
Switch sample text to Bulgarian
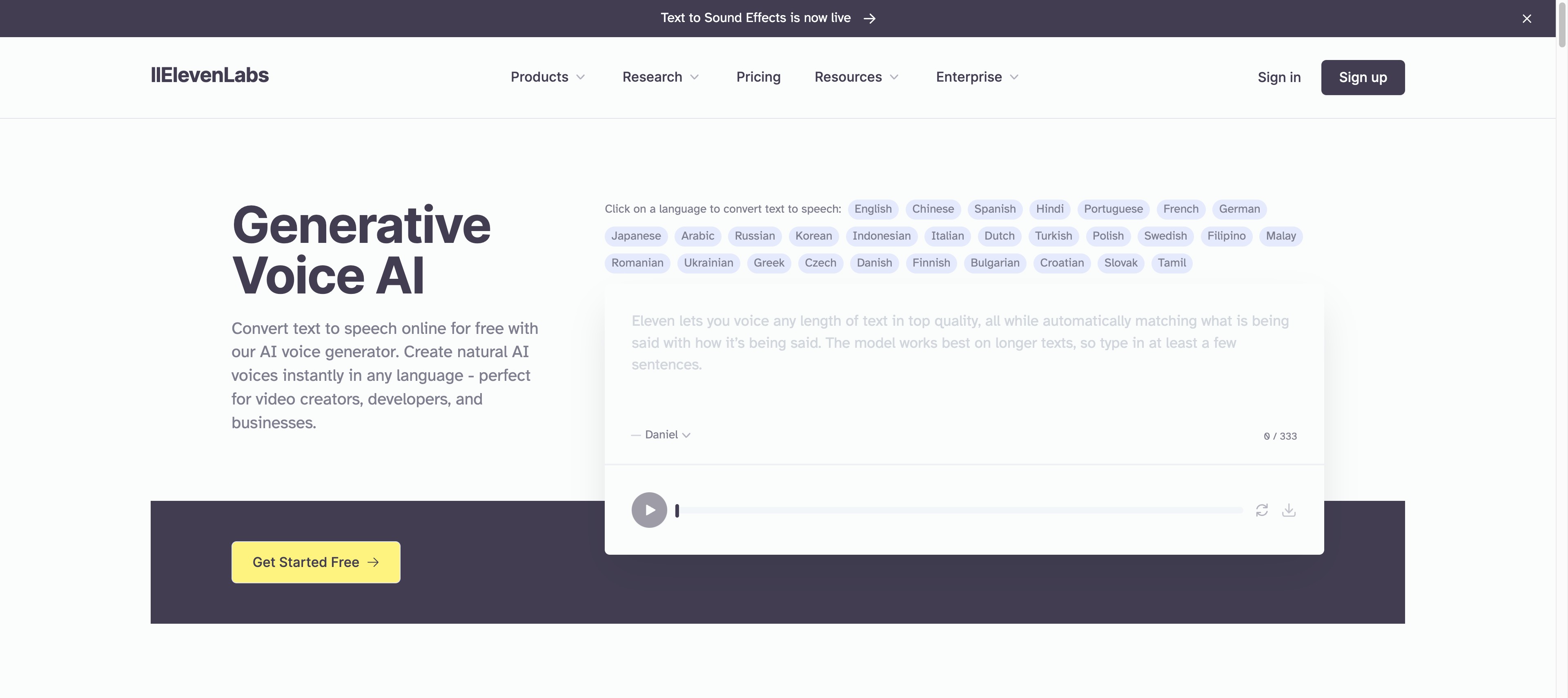click(995, 263)
